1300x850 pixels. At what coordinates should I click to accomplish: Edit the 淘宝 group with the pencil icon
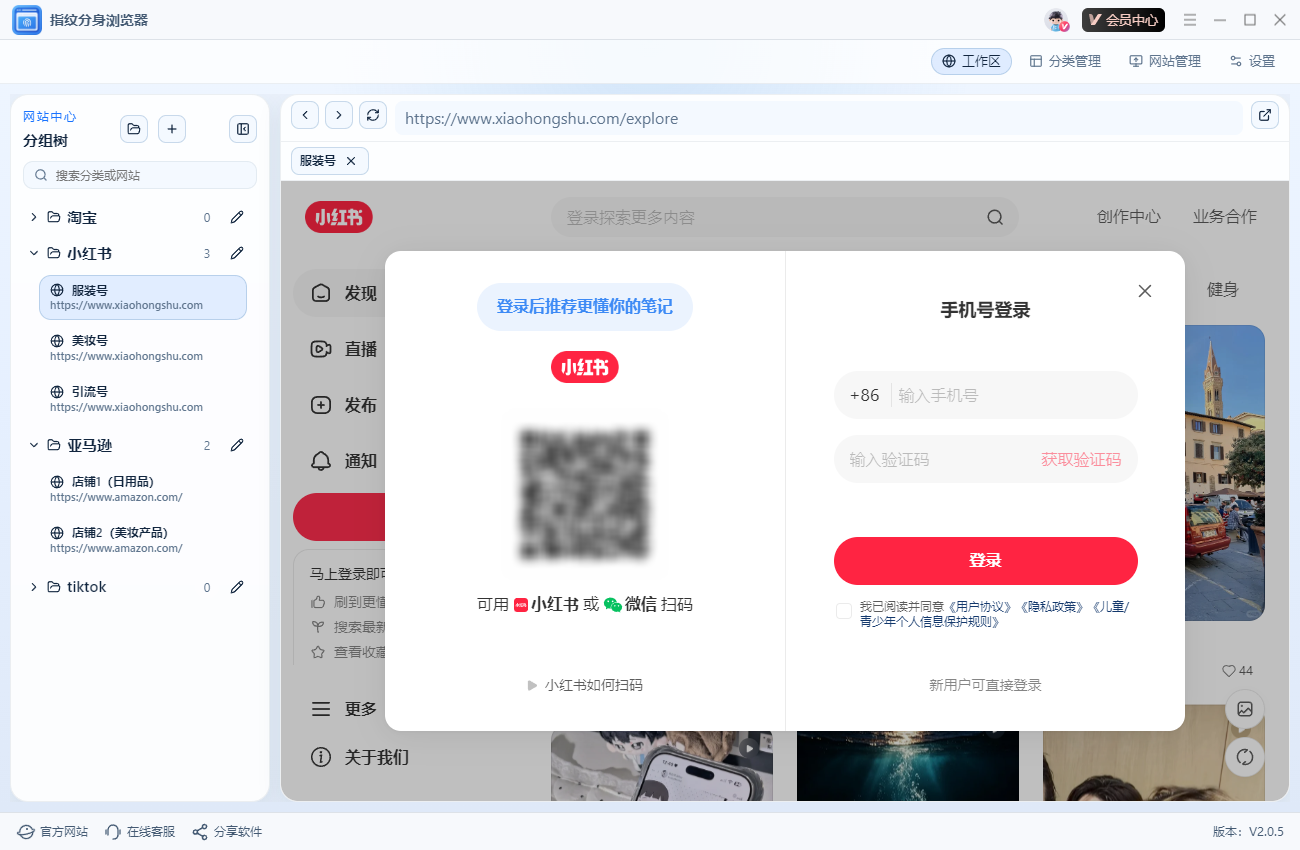237,217
